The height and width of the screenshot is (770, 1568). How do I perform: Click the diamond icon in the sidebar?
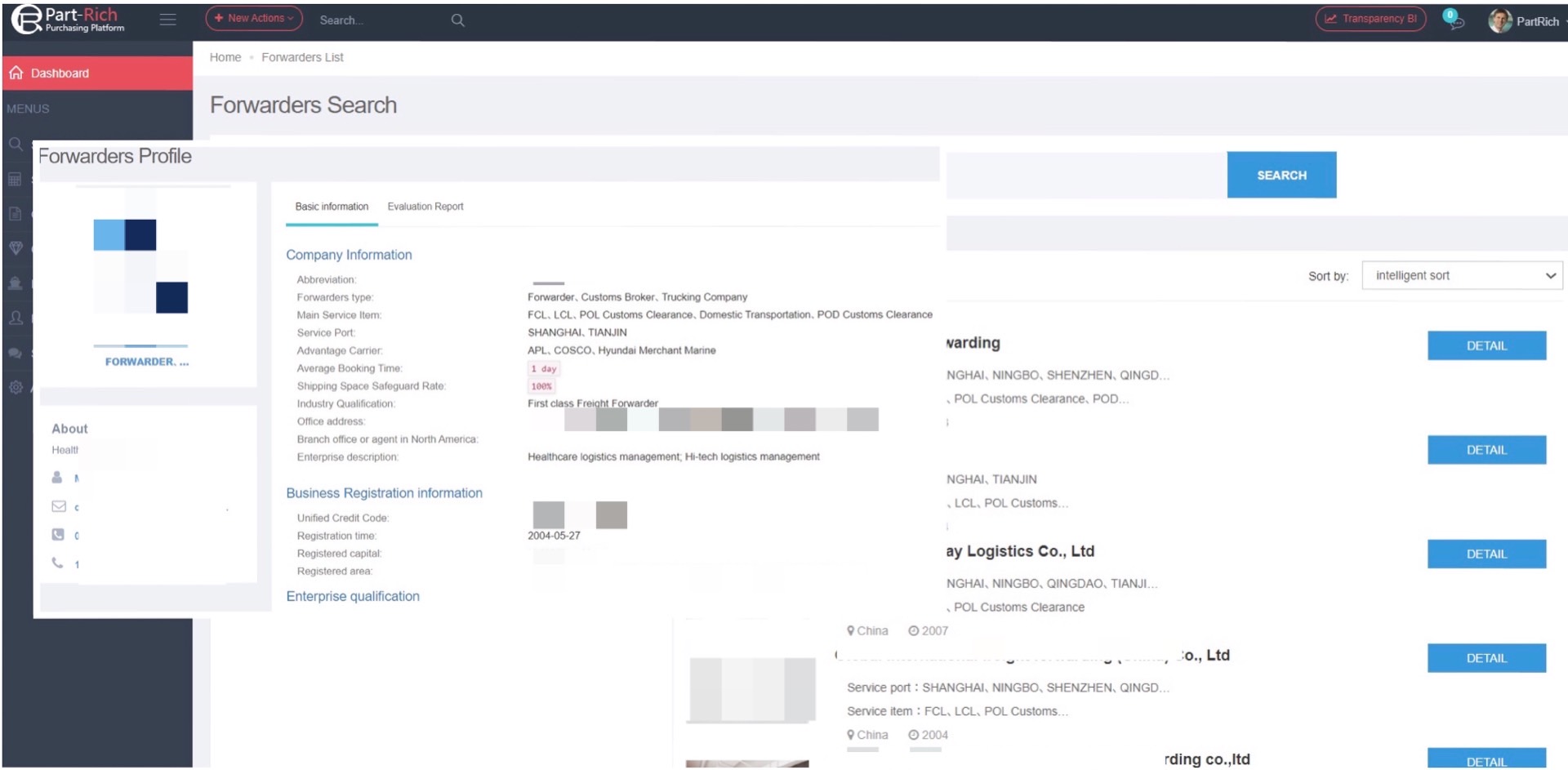pyautogui.click(x=15, y=248)
